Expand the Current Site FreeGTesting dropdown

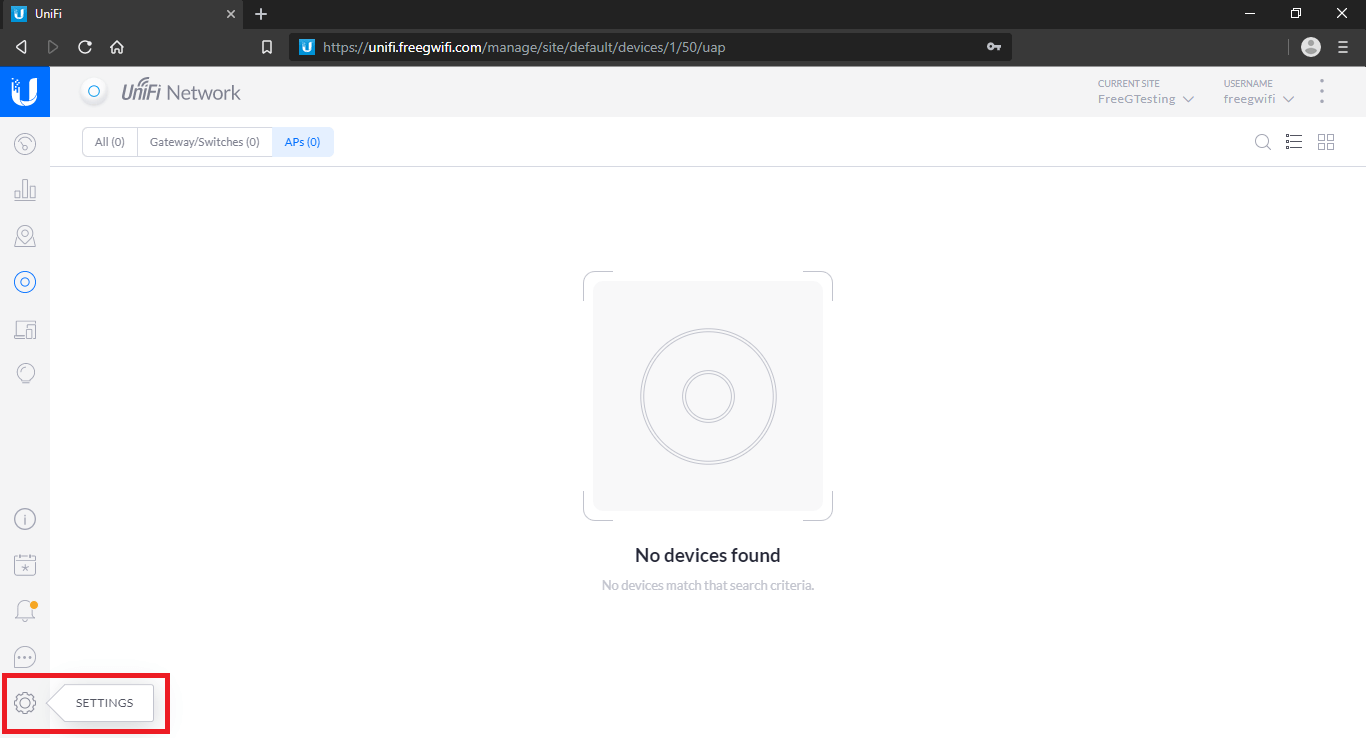1146,92
